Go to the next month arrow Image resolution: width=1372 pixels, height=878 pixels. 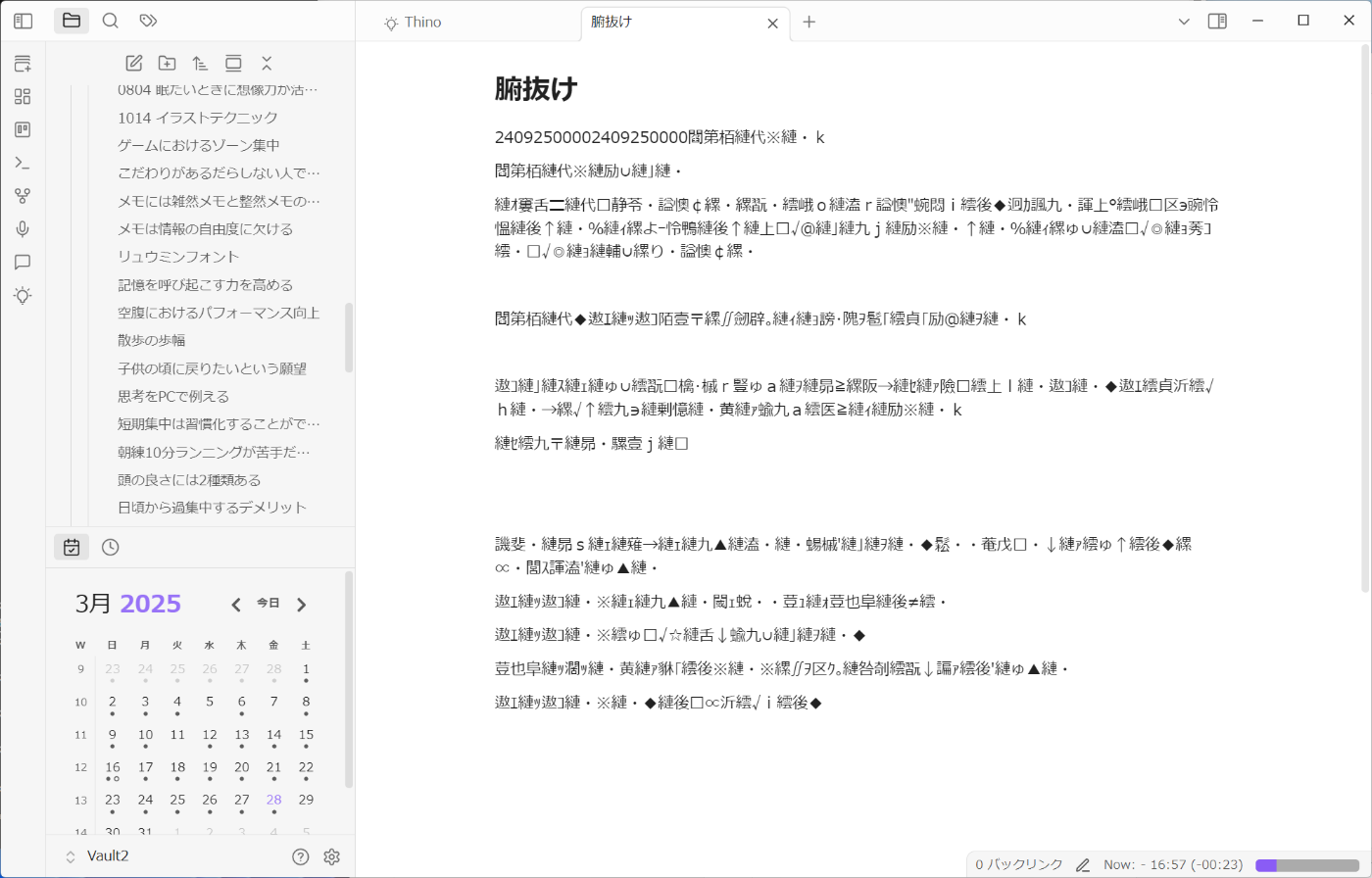tap(302, 605)
